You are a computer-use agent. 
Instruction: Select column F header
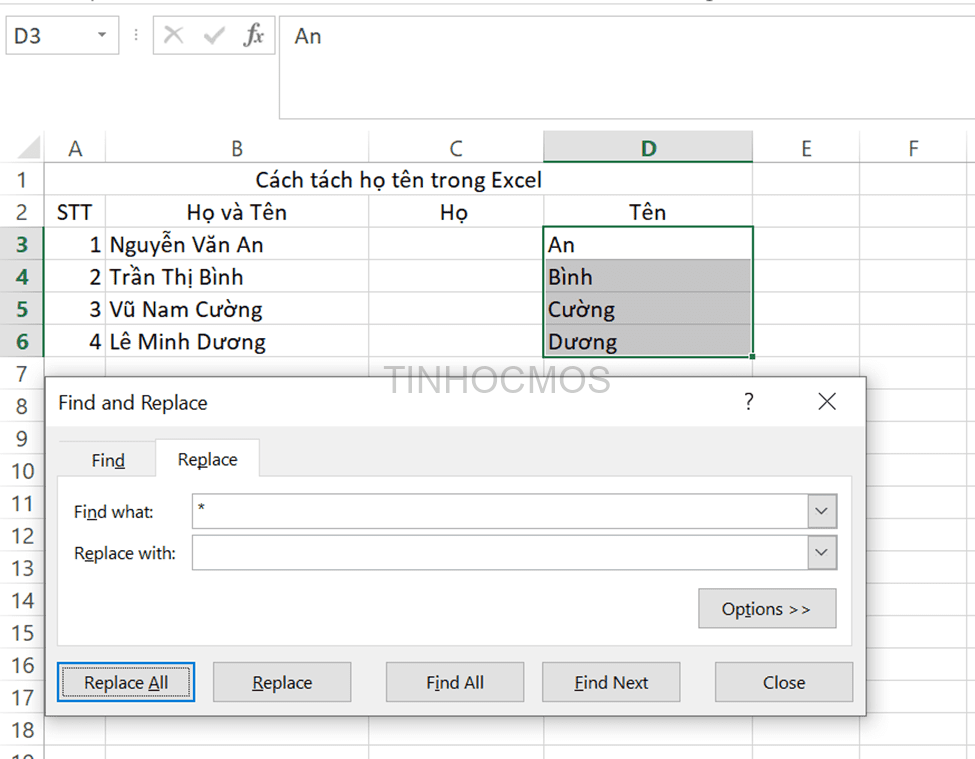pos(913,148)
